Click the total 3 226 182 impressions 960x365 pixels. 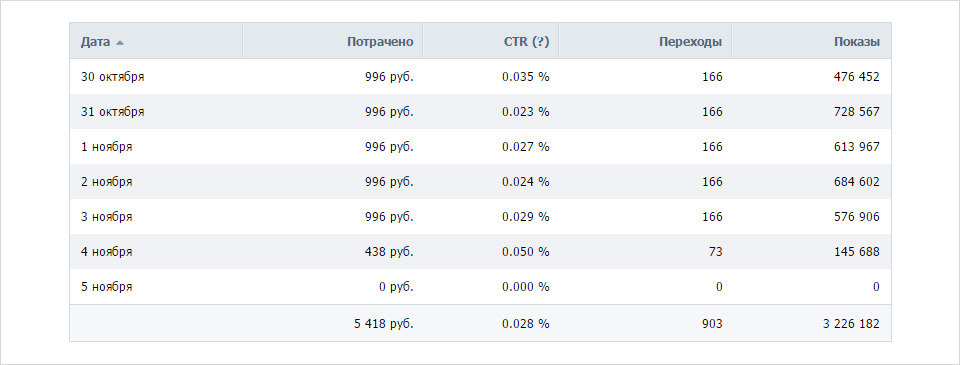[x=851, y=324]
